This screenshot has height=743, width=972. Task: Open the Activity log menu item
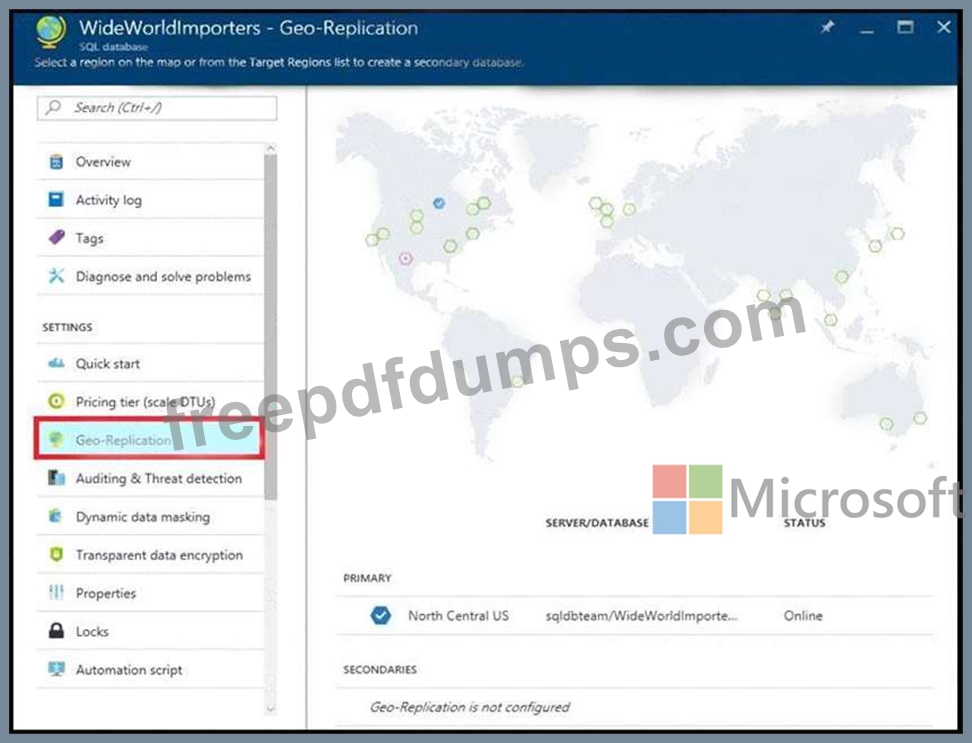[151, 200]
